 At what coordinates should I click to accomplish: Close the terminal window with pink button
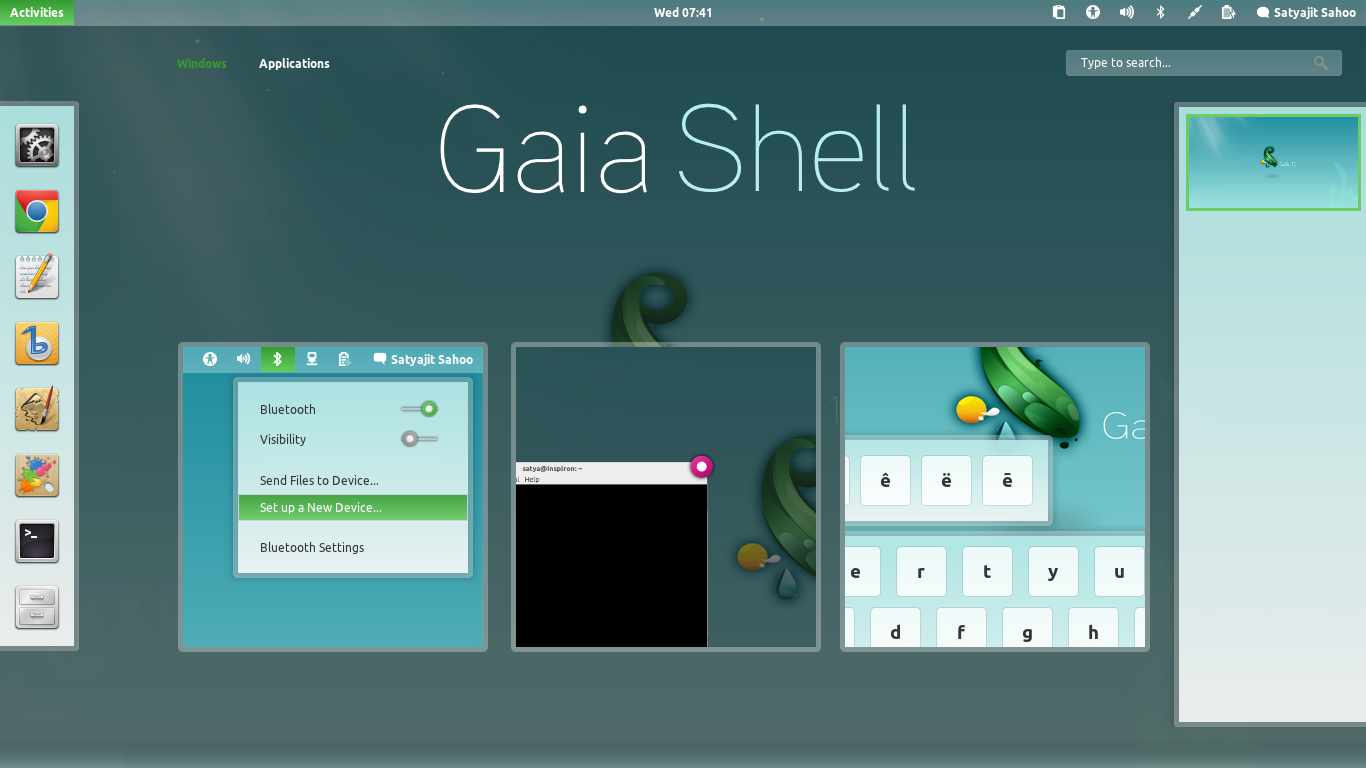702,466
